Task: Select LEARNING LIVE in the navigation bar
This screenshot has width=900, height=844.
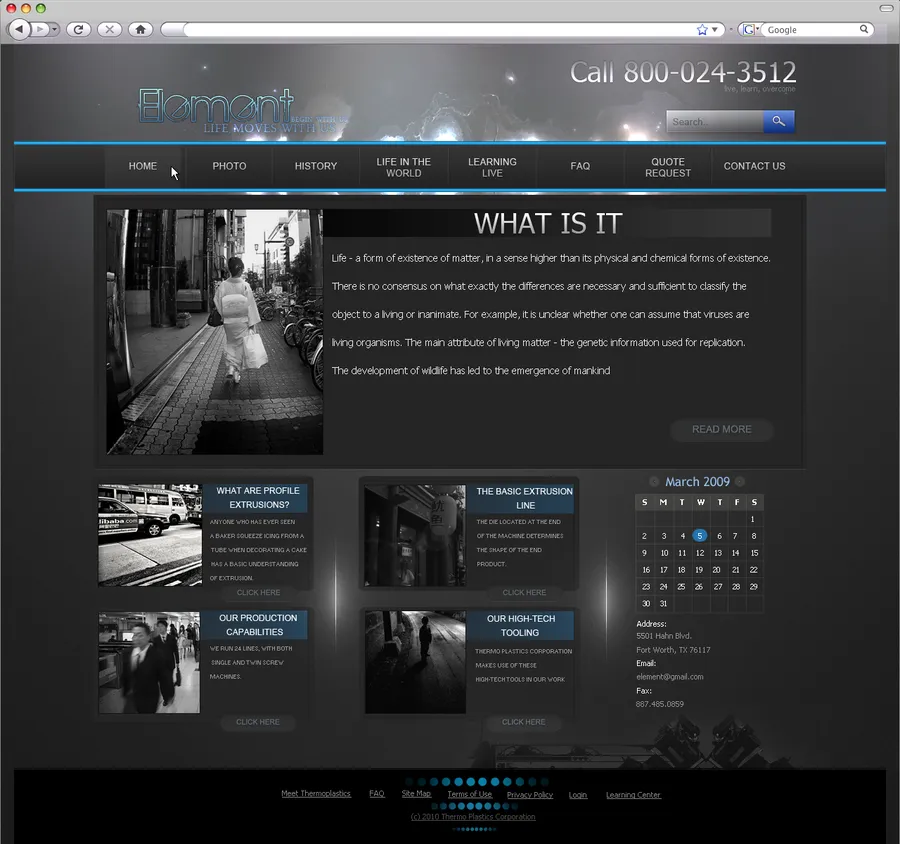Action: pyautogui.click(x=492, y=167)
